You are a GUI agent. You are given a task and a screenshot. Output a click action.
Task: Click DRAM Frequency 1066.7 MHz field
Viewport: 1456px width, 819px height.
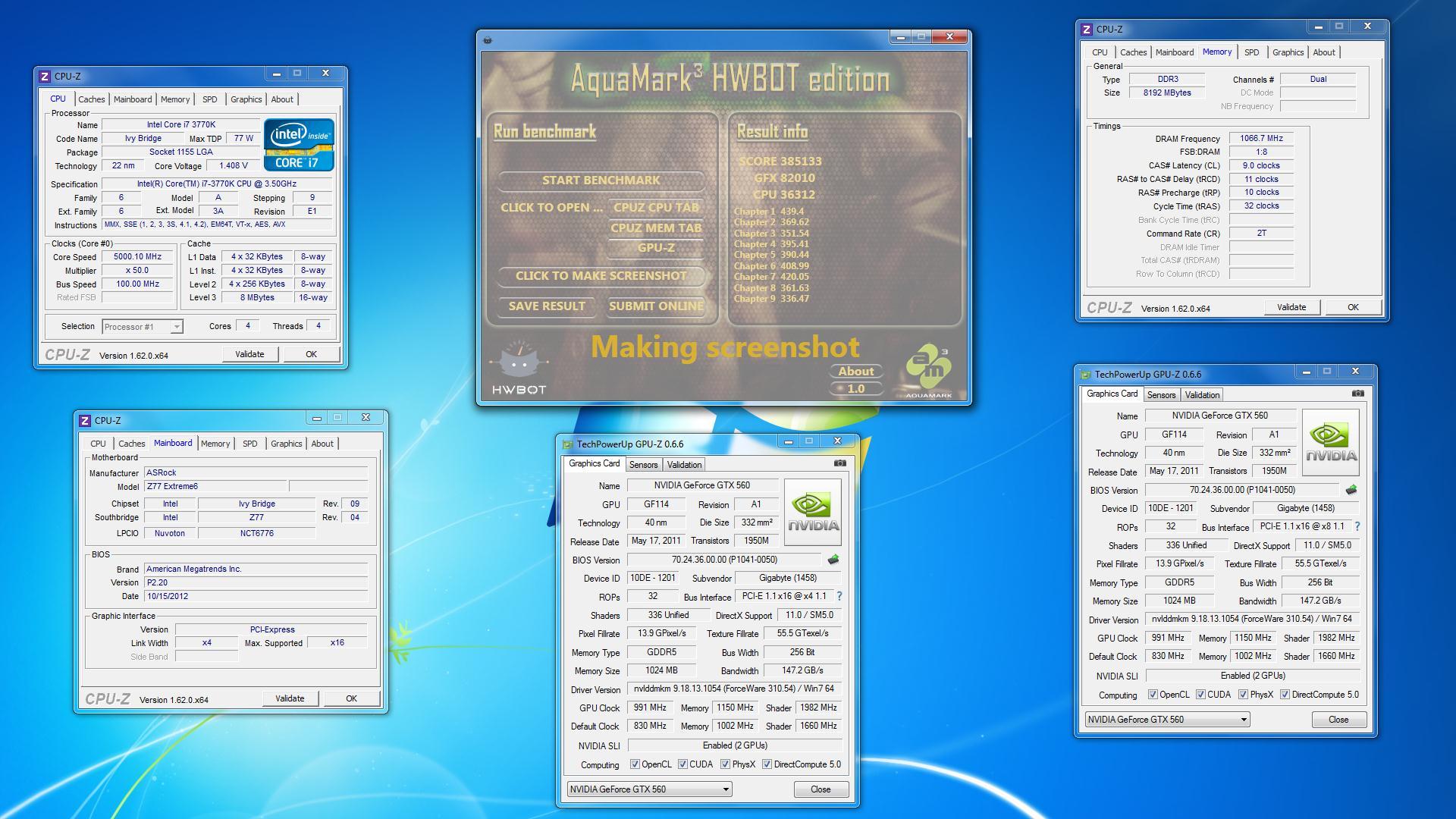[x=1261, y=139]
